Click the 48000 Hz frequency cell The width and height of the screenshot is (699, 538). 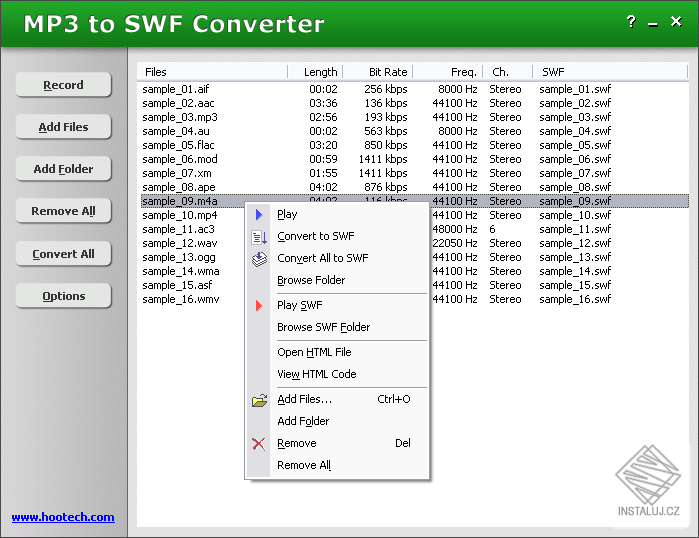coord(455,229)
